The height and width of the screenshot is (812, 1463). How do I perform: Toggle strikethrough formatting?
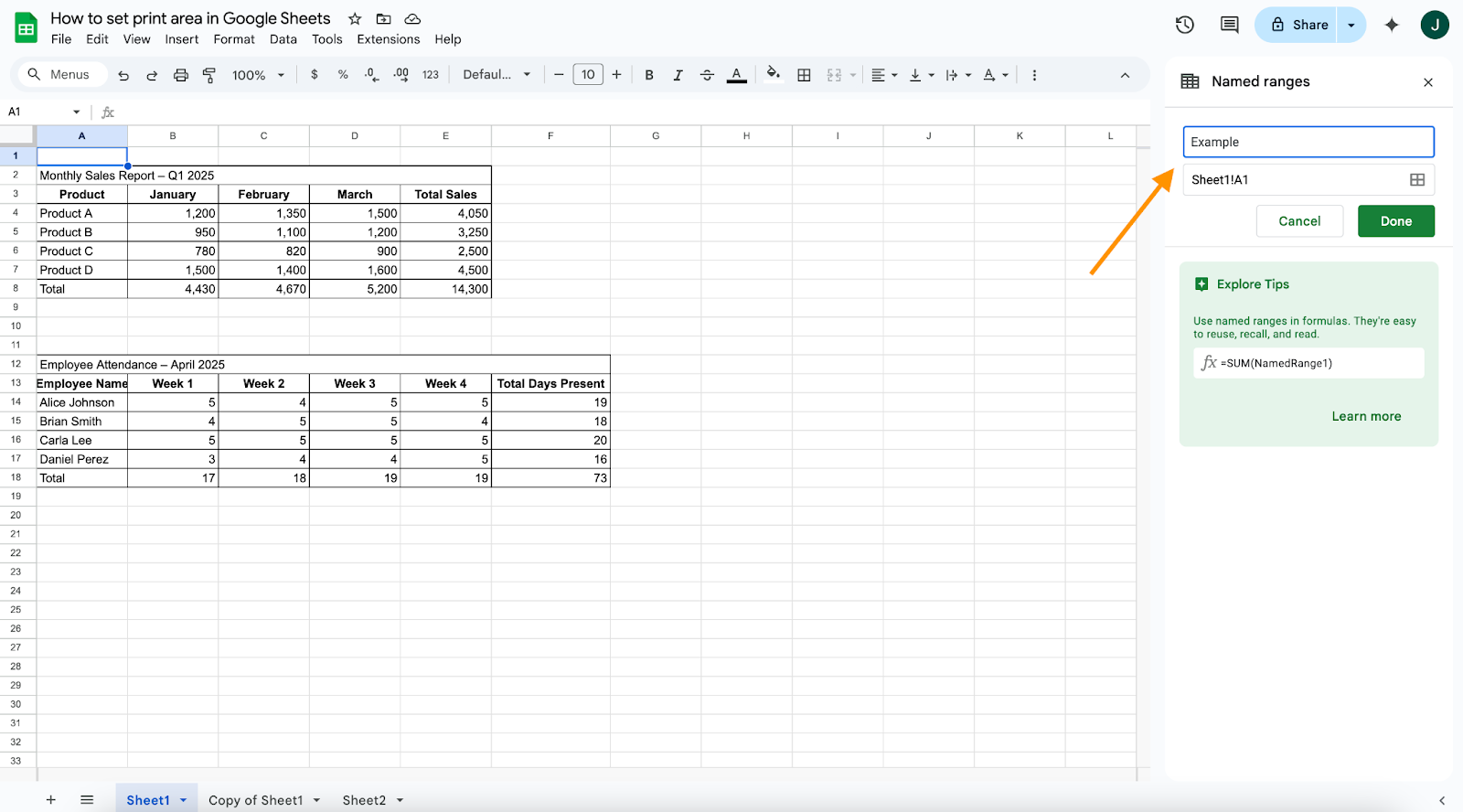707,75
